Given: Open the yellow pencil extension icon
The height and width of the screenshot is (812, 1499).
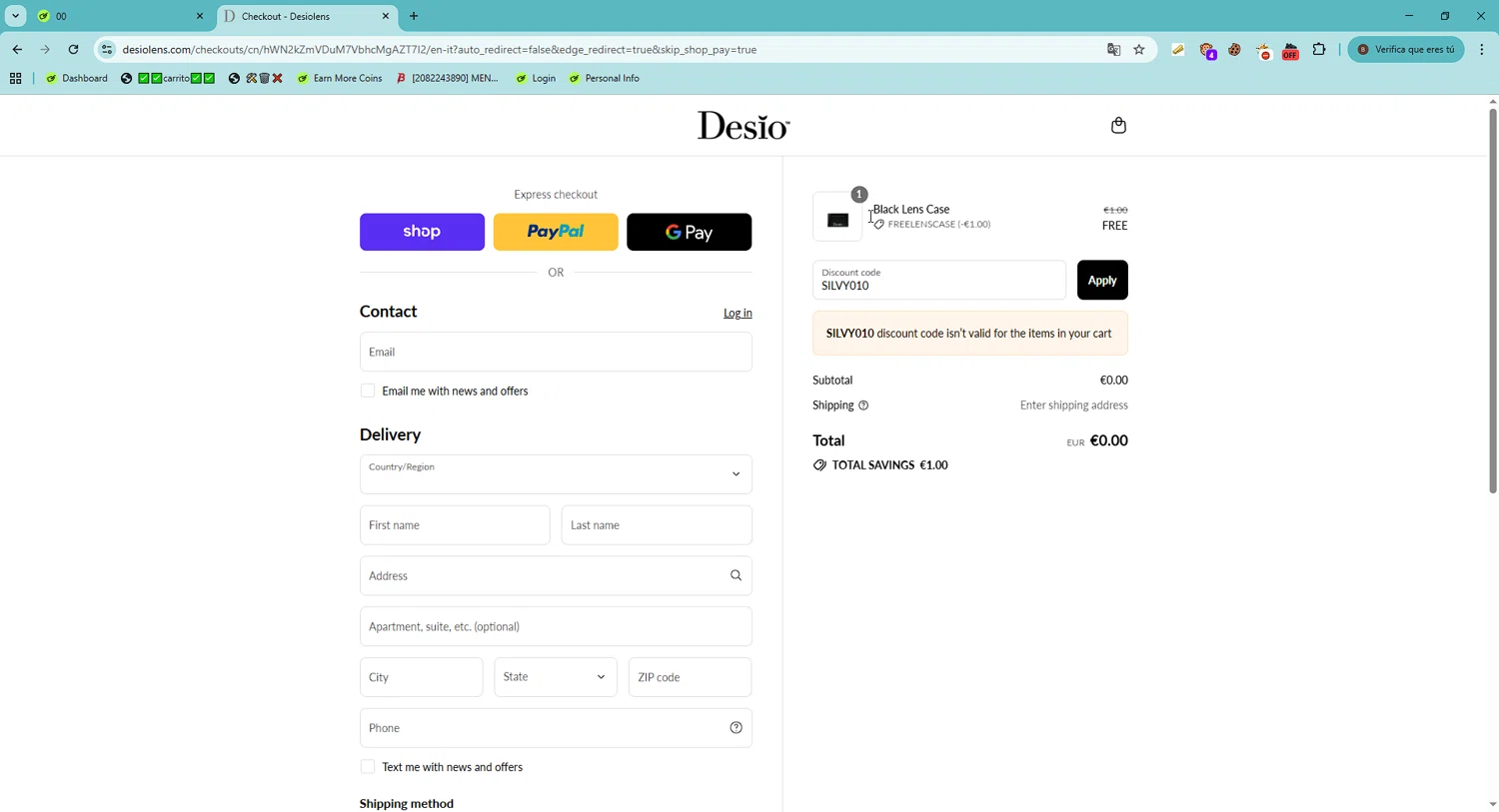Looking at the screenshot, I should point(1178,49).
